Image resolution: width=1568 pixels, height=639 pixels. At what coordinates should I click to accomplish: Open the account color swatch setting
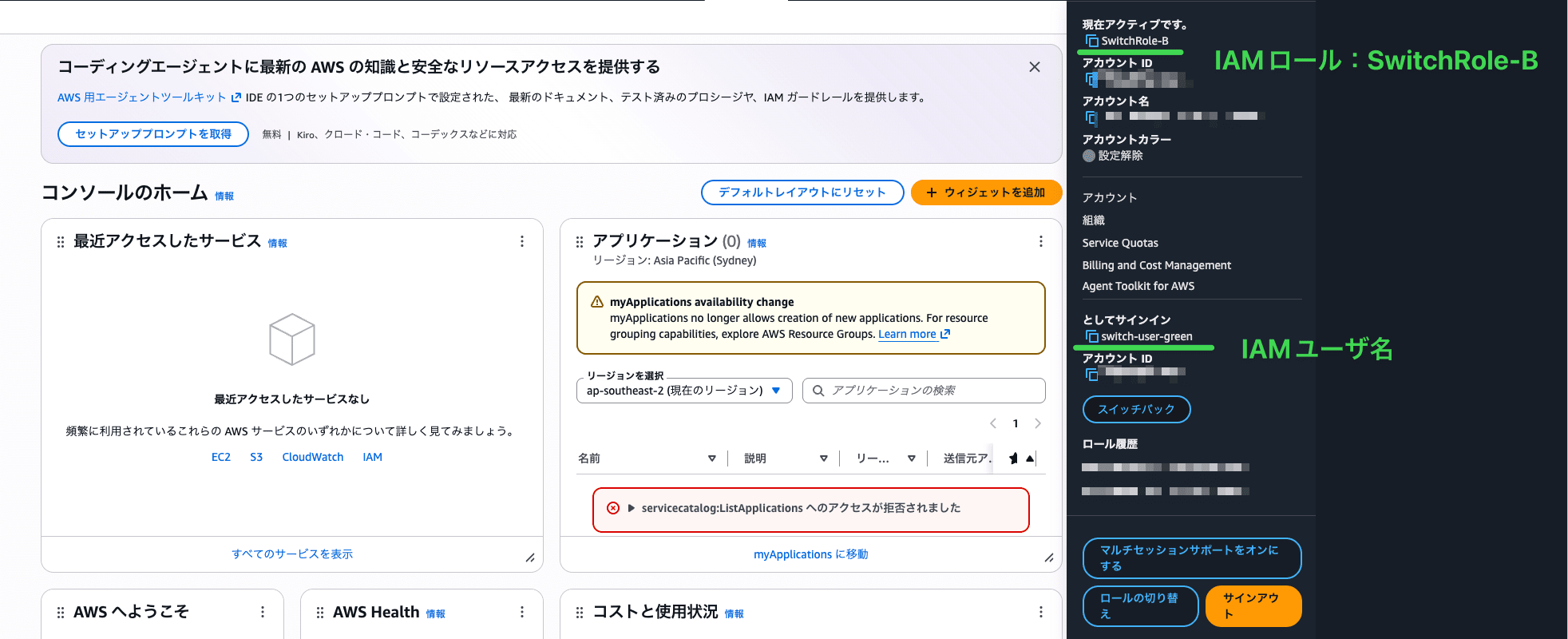[1088, 156]
